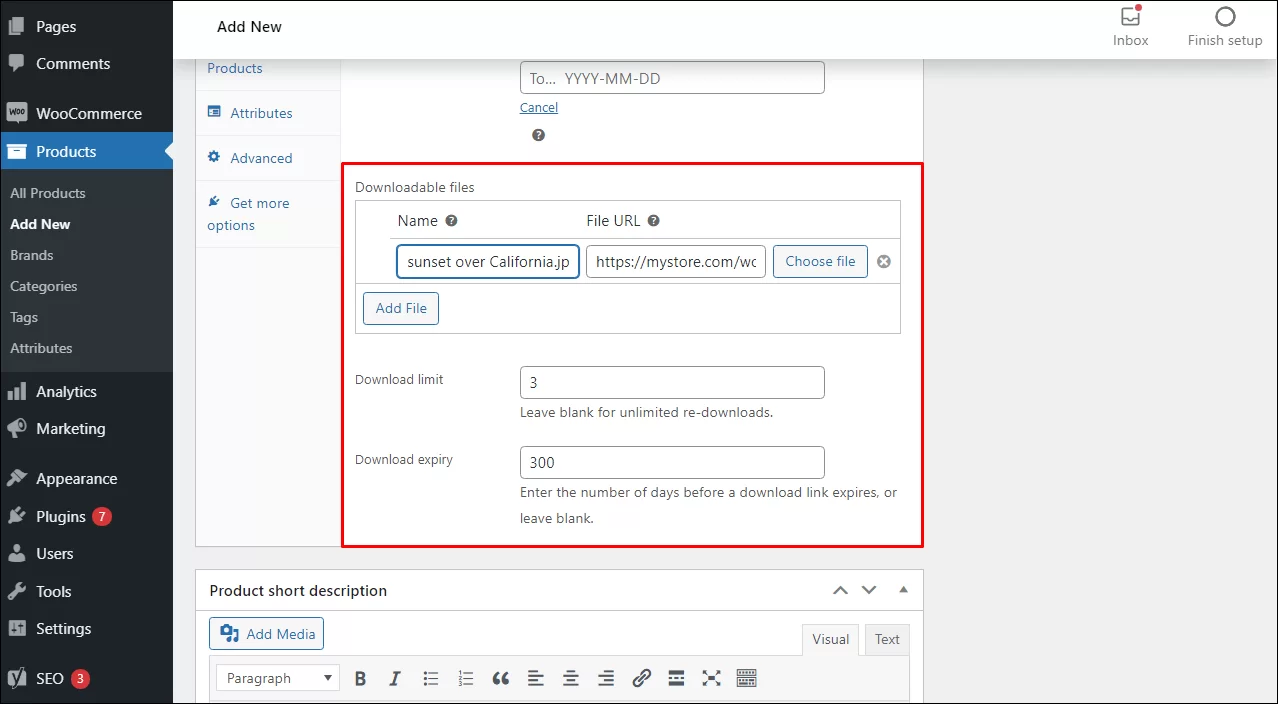Click inside the Download limit field
This screenshot has width=1278, height=704.
click(x=671, y=382)
